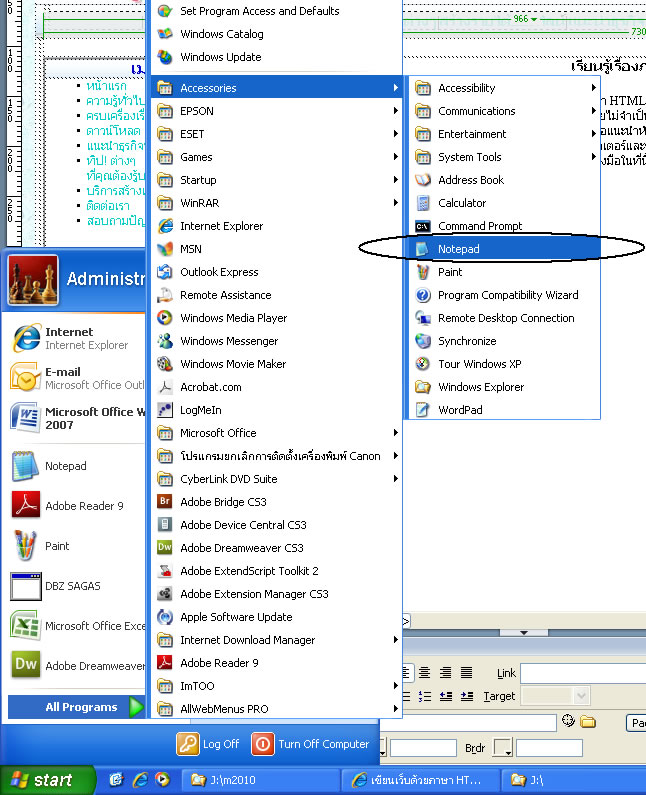Click the Synchronize icon
Viewport: 646px width, 795px height.
423,341
